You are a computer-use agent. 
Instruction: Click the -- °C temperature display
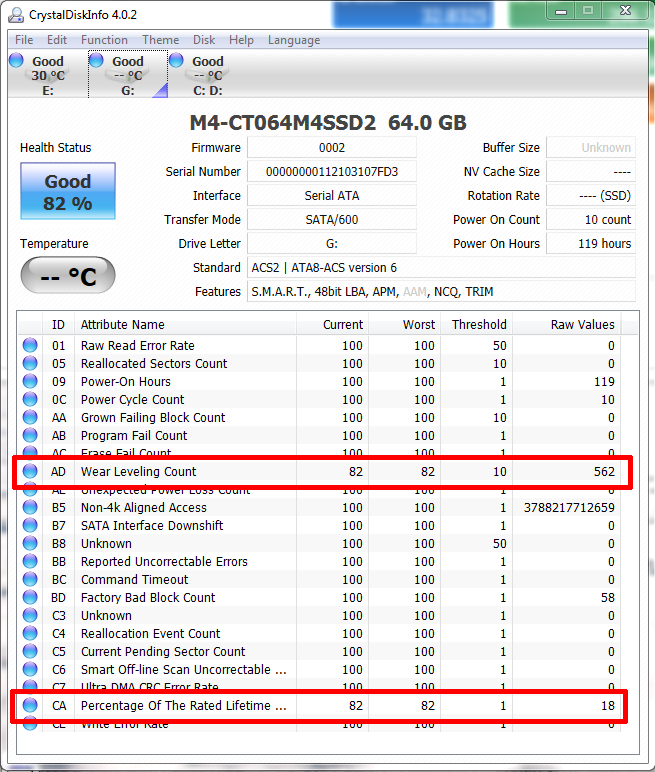[x=68, y=275]
